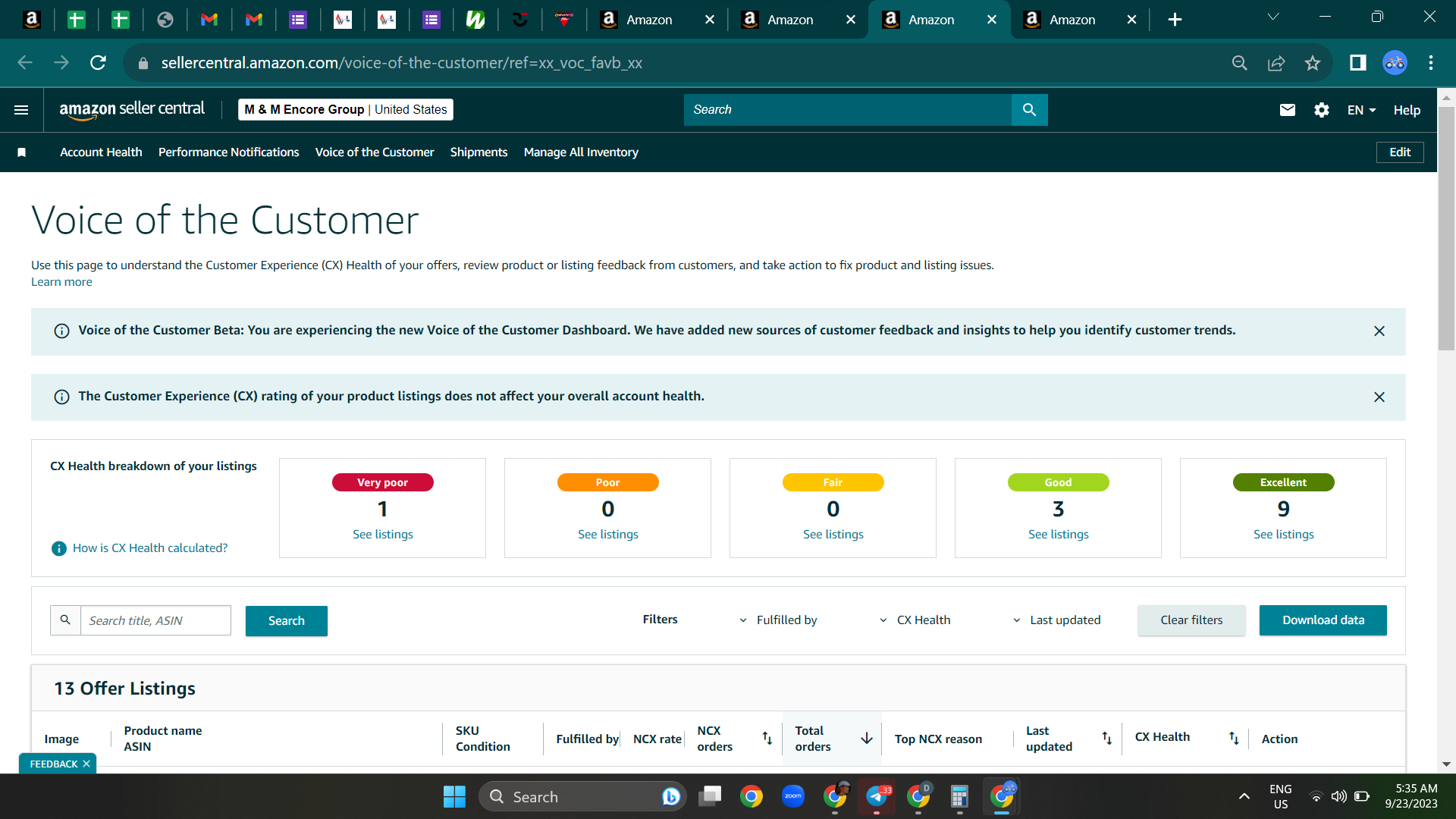See listings under Good

click(x=1059, y=535)
